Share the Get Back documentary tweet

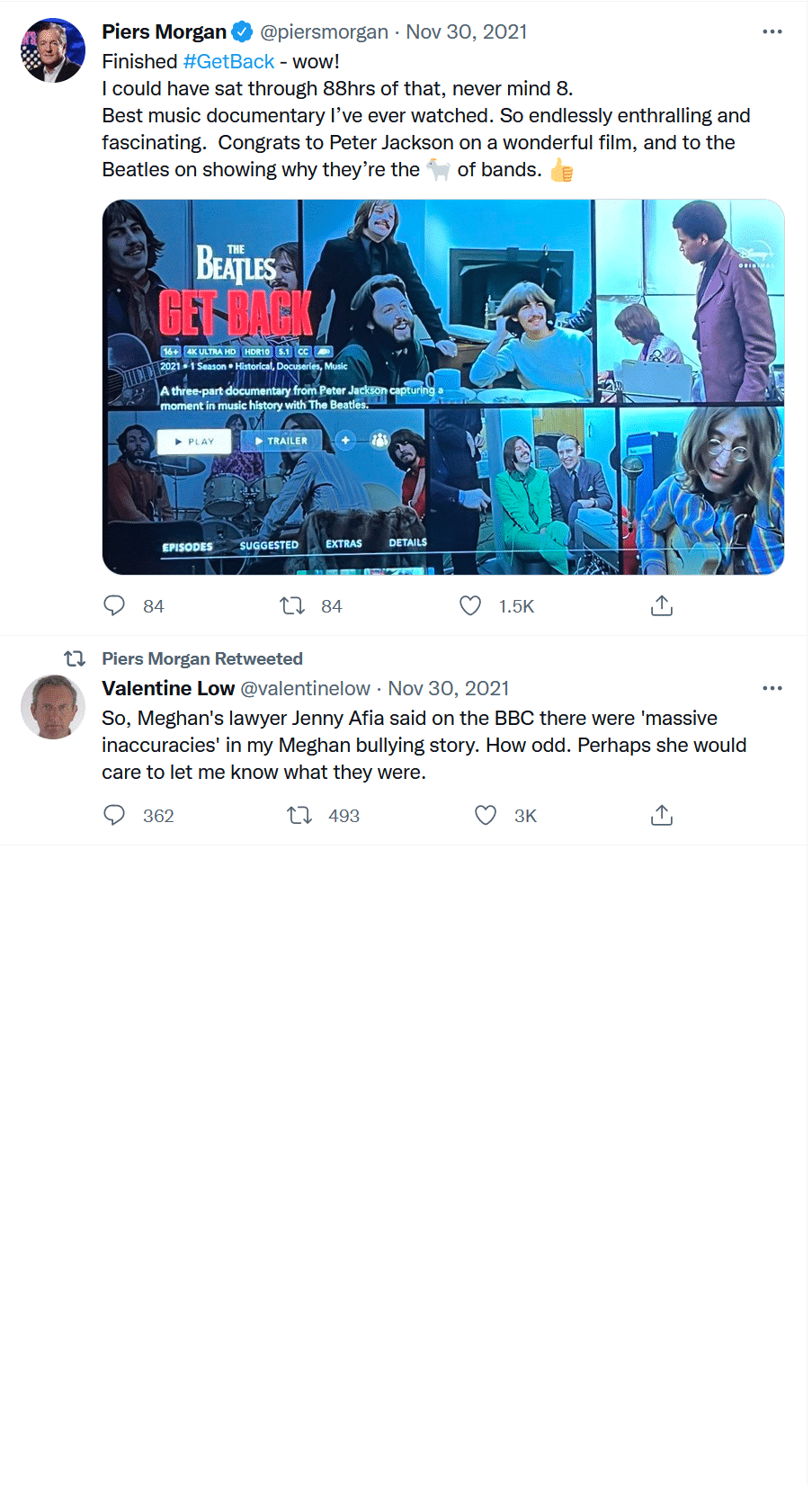click(661, 605)
